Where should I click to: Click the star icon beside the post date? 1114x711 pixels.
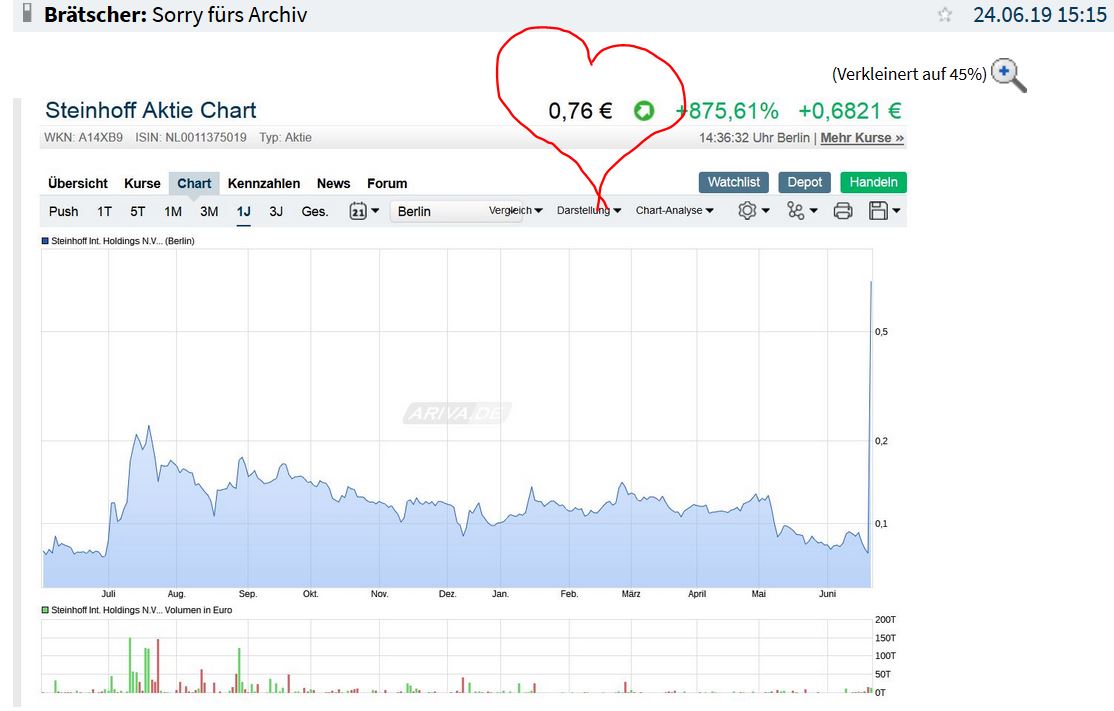click(944, 14)
